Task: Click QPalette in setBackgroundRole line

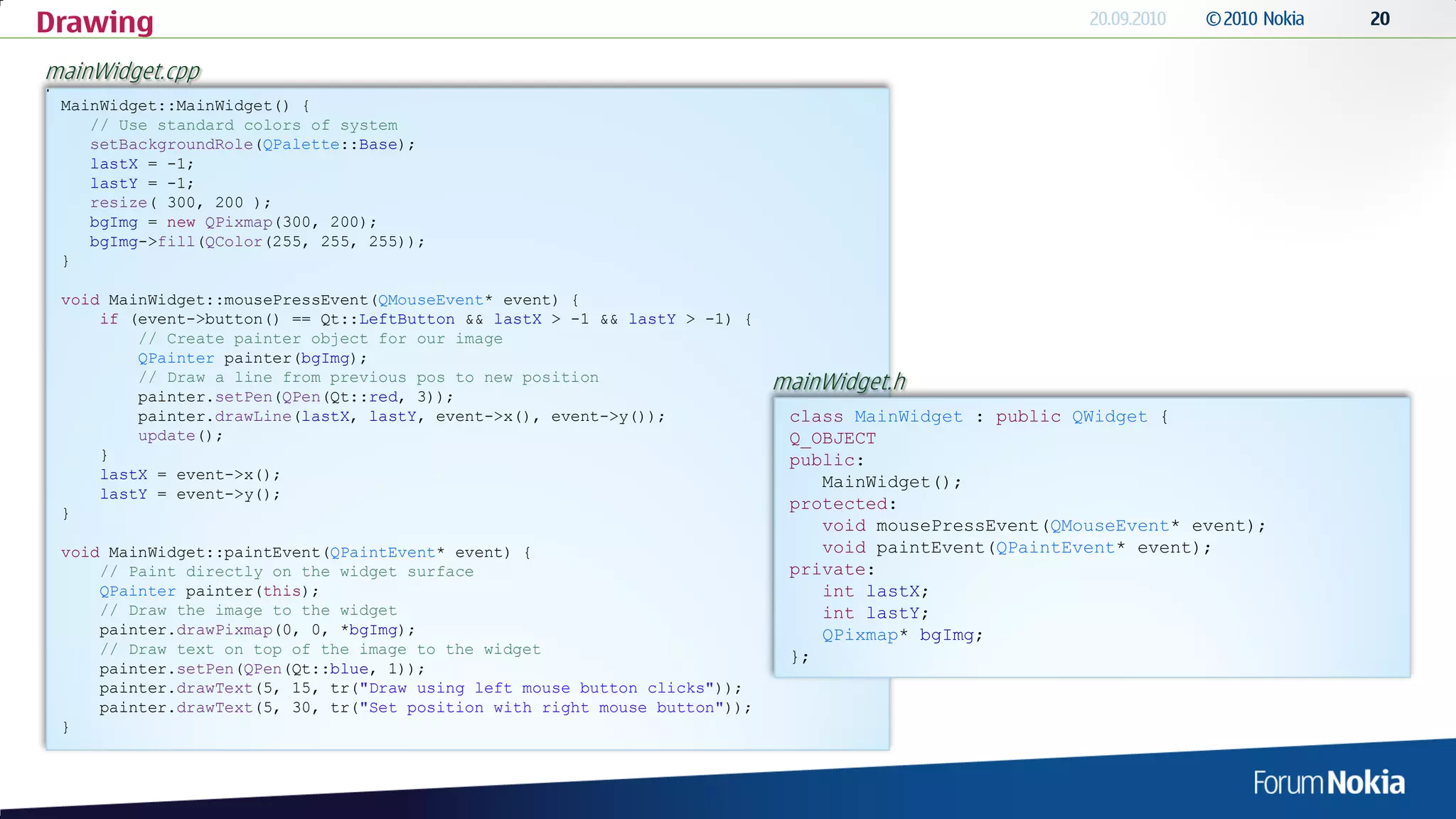Action: pyautogui.click(x=301, y=144)
